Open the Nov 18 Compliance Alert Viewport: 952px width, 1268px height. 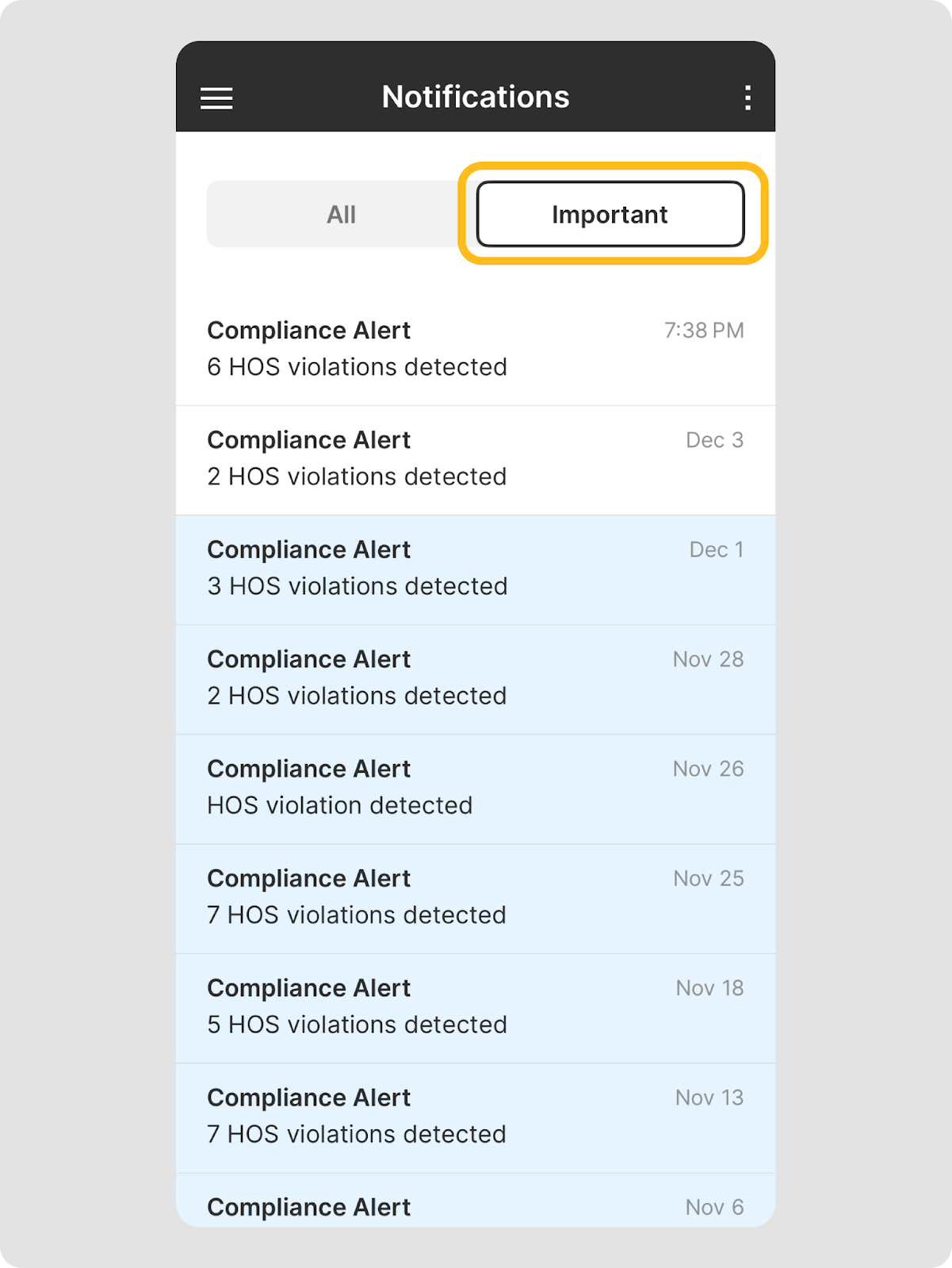(x=475, y=1007)
